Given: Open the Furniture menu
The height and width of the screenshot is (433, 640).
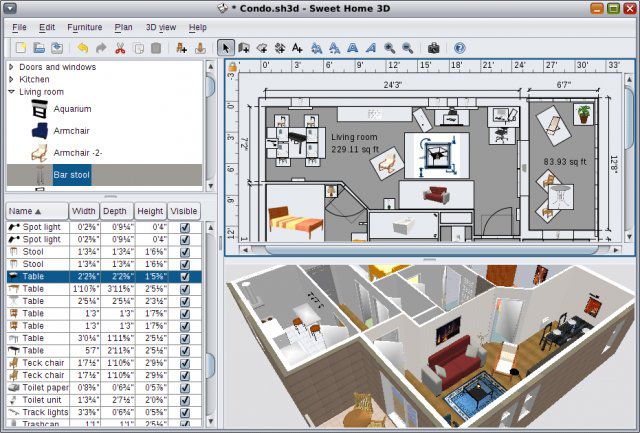Looking at the screenshot, I should [85, 27].
